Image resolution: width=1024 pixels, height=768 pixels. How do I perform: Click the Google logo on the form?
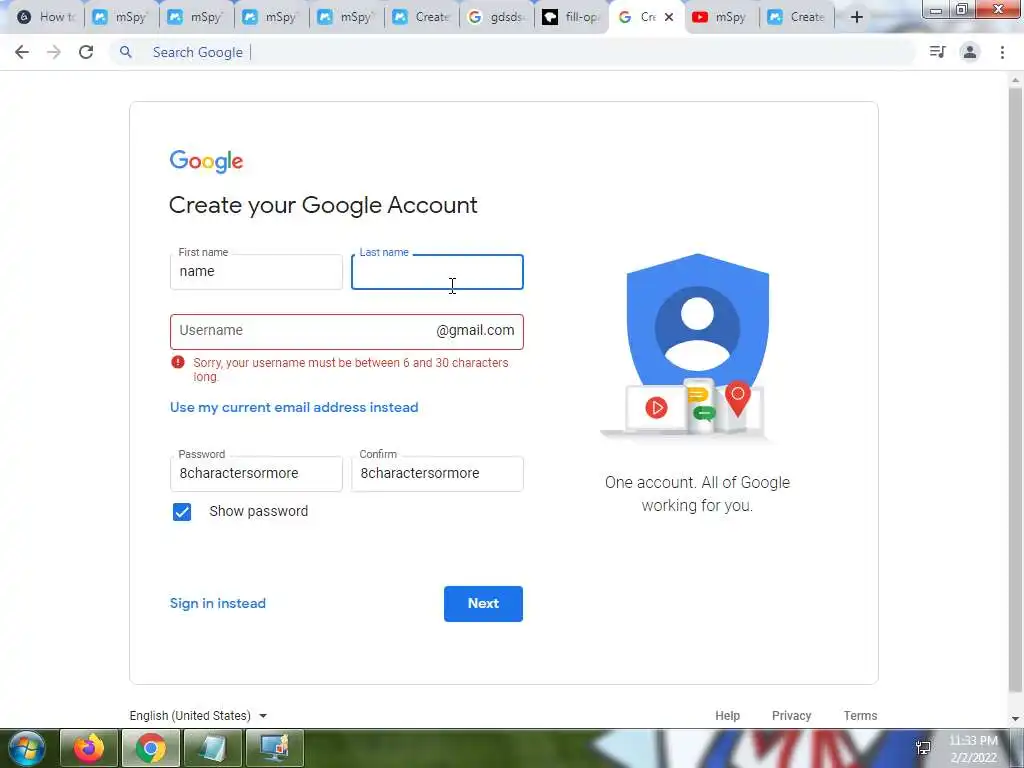pos(206,161)
